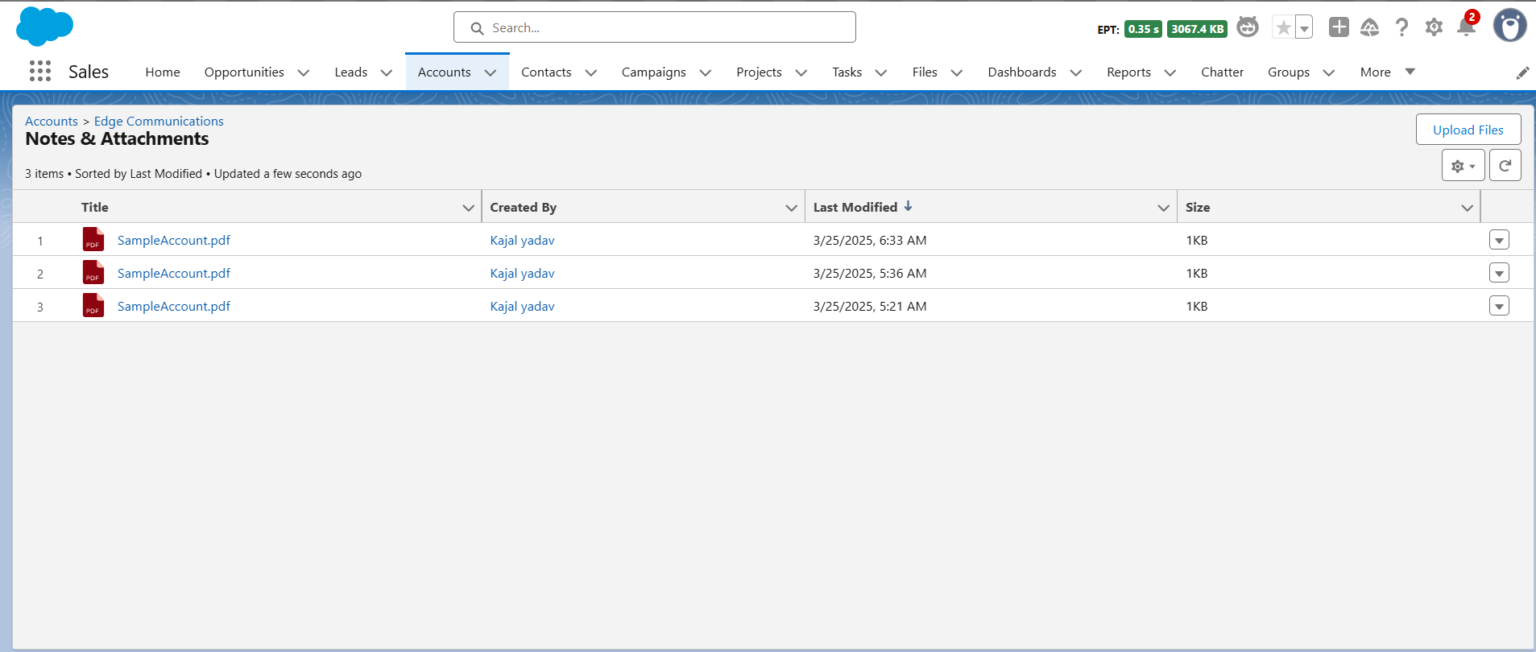The image size is (1536, 652).
Task: Open the Setup gear icon
Action: coord(1433,27)
